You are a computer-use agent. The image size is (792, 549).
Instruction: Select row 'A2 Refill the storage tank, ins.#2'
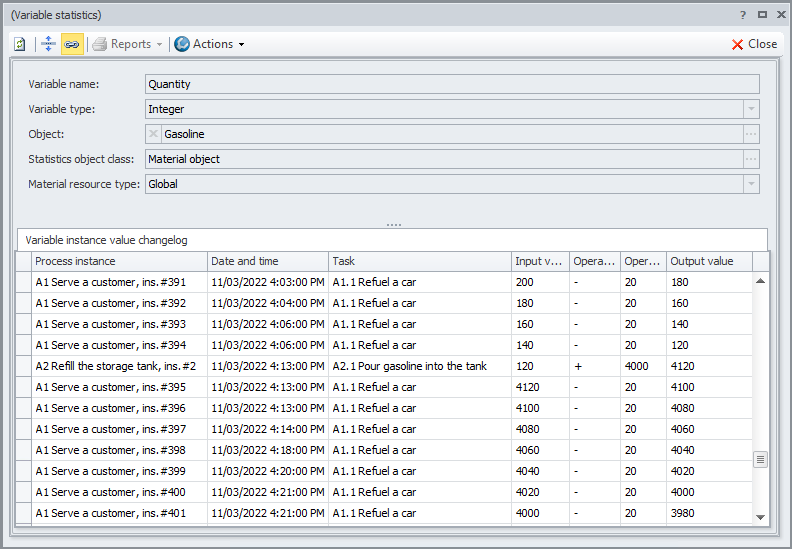pos(384,366)
